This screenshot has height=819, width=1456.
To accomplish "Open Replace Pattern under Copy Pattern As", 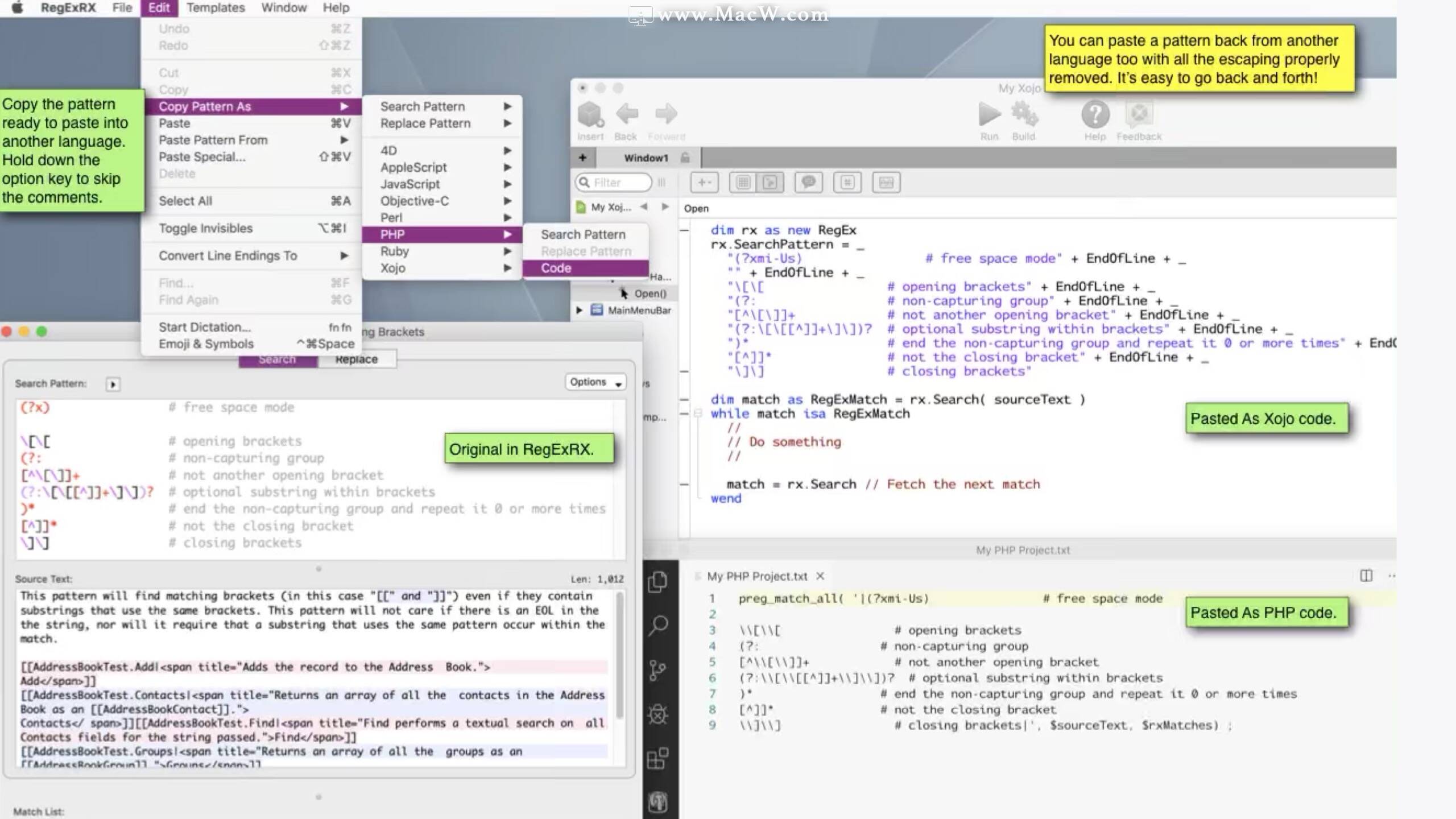I will click(x=442, y=123).
